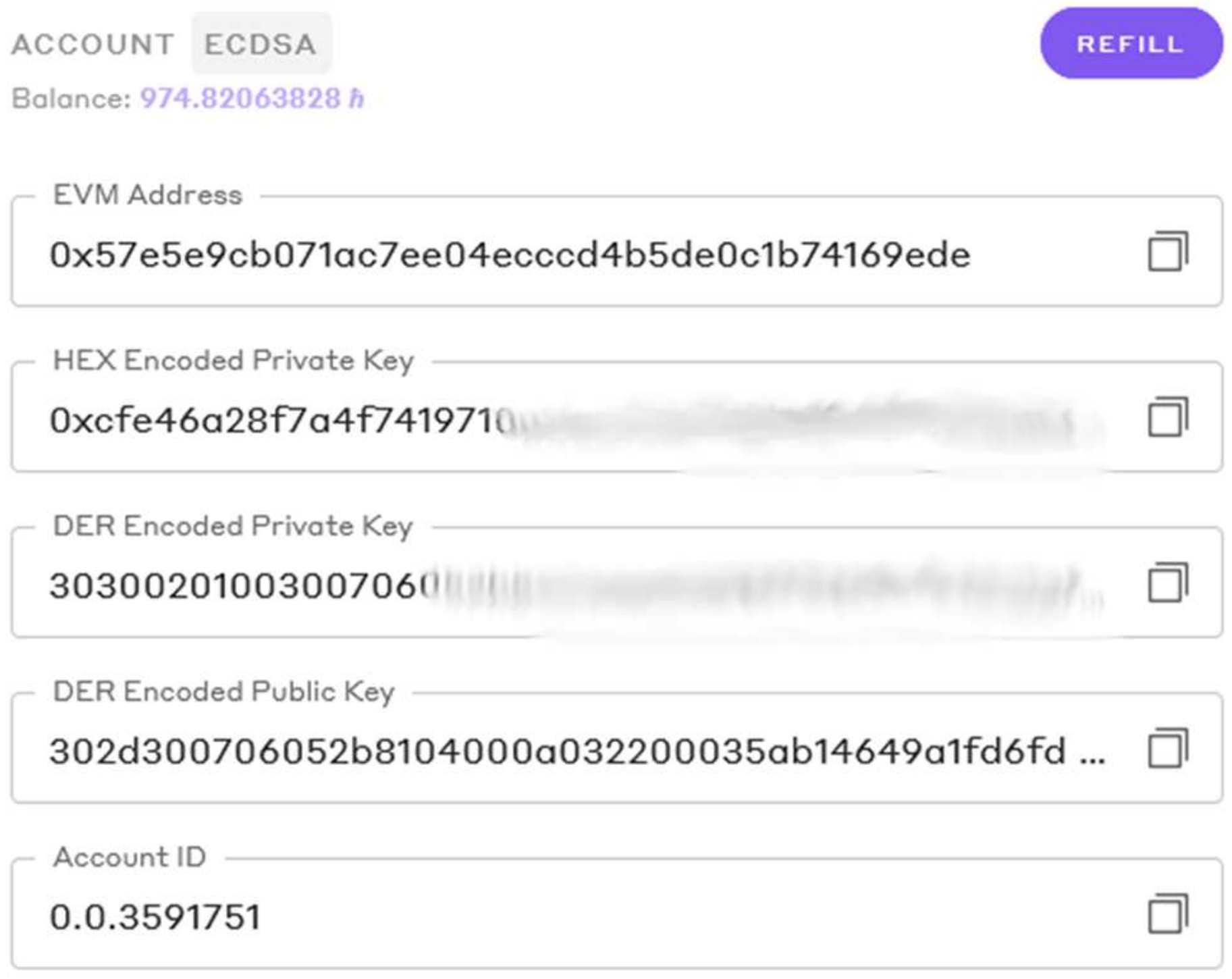This screenshot has width=1232, height=979.
Task: Click the "Account ID" field label
Action: pos(130,857)
